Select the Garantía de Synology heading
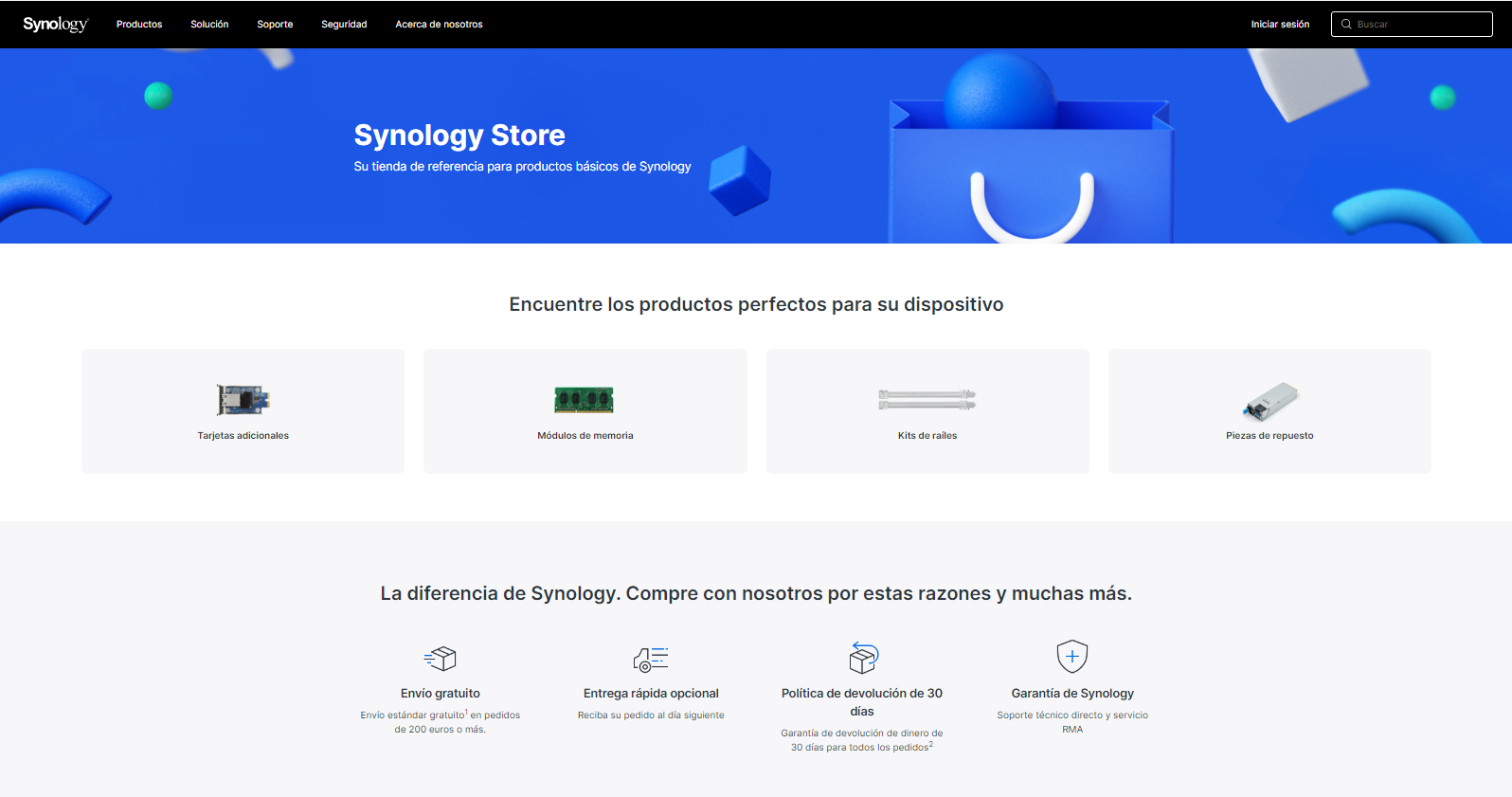This screenshot has height=797, width=1512. tap(1072, 694)
